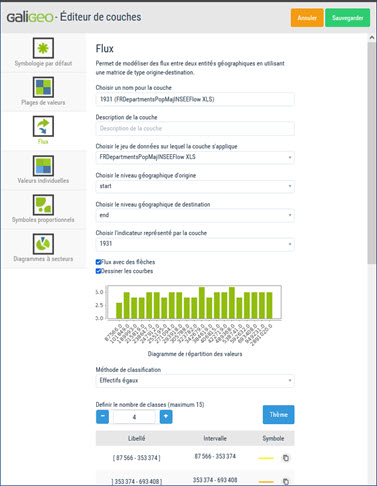This screenshot has width=377, height=486.
Task: Open the Thème button
Action: [279, 415]
